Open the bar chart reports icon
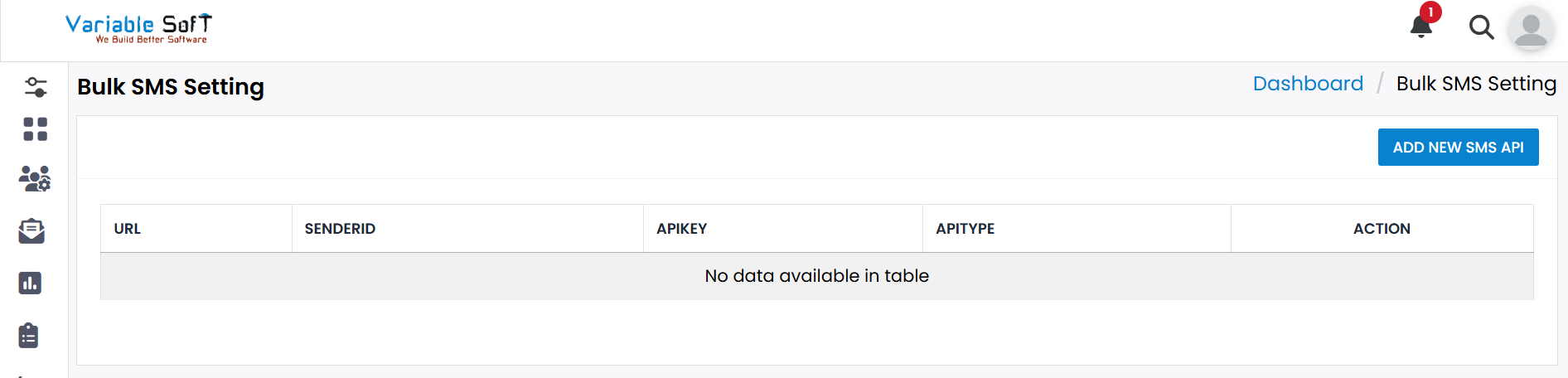1568x378 pixels. 30,283
